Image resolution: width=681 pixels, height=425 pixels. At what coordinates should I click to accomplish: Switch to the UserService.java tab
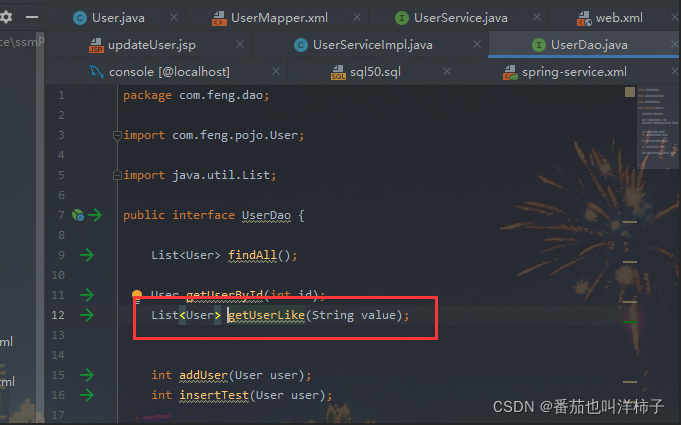[460, 18]
